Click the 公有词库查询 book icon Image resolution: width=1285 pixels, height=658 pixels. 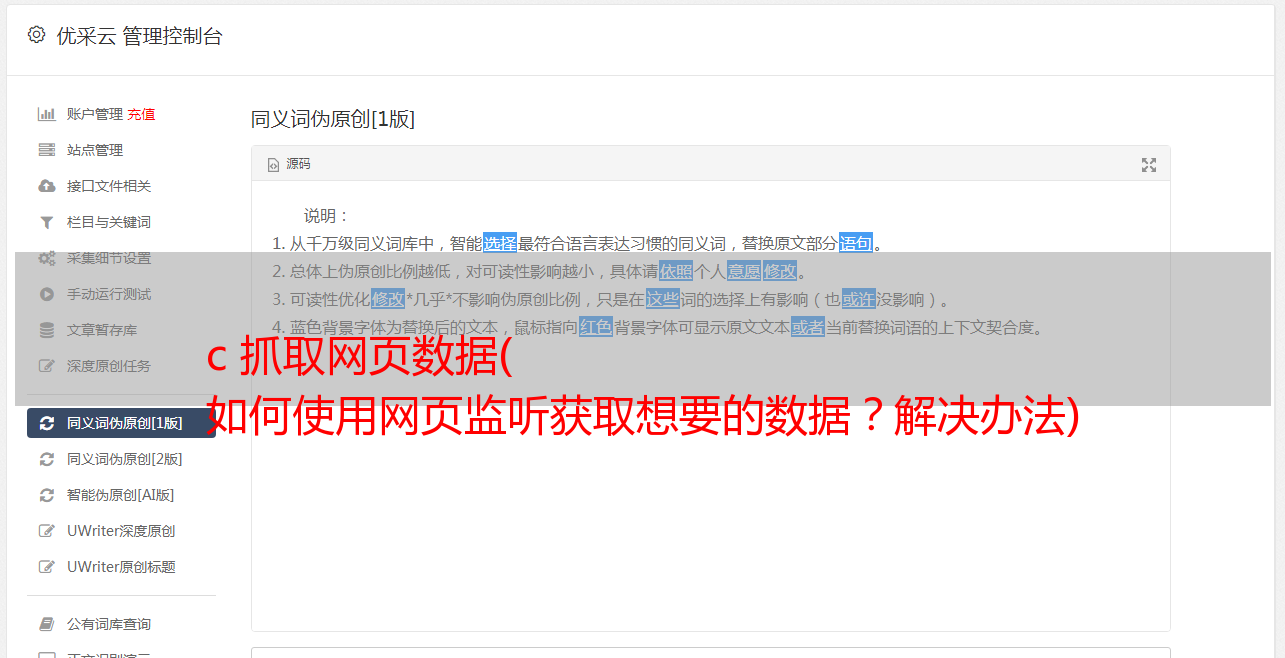click(x=46, y=624)
